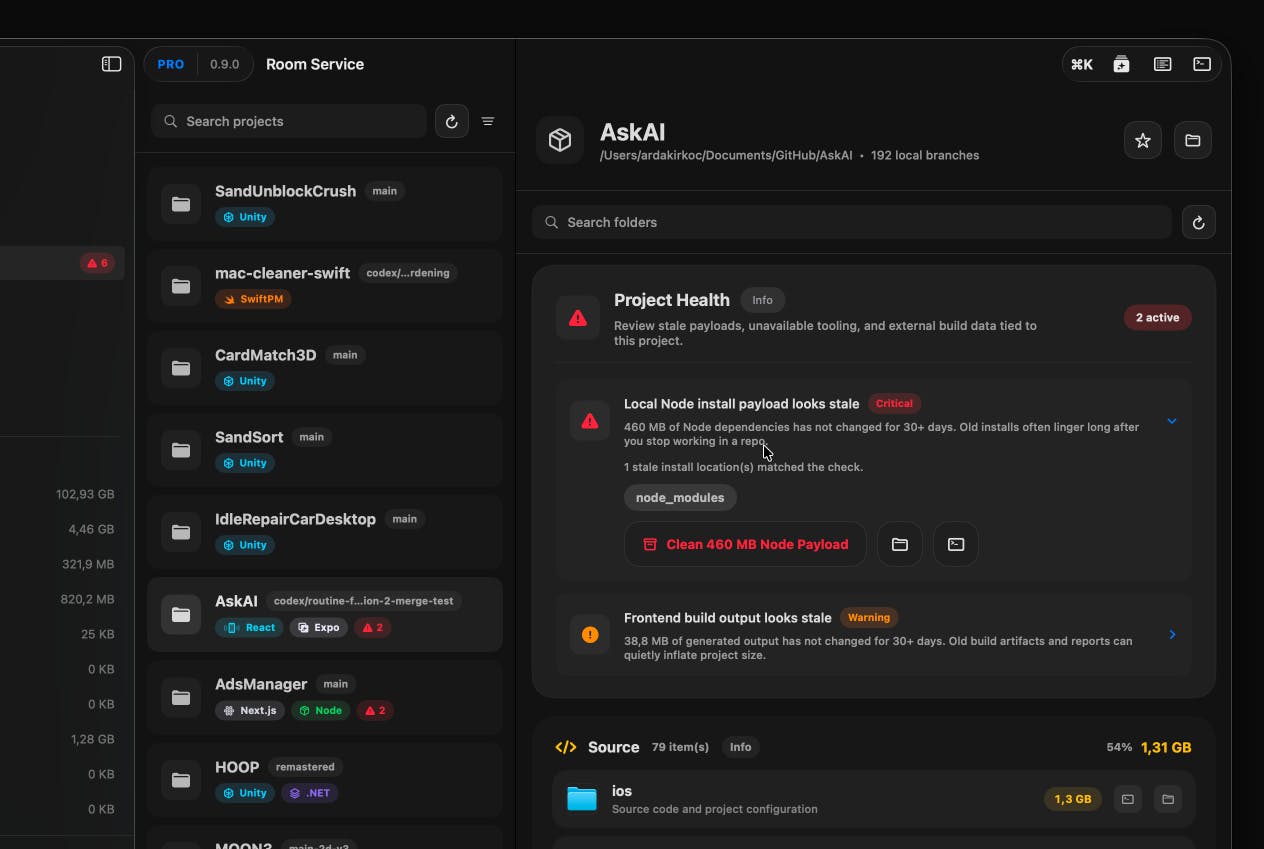The width and height of the screenshot is (1264, 849).
Task: Click the 1,31 GB Source total
Action: tap(1166, 747)
